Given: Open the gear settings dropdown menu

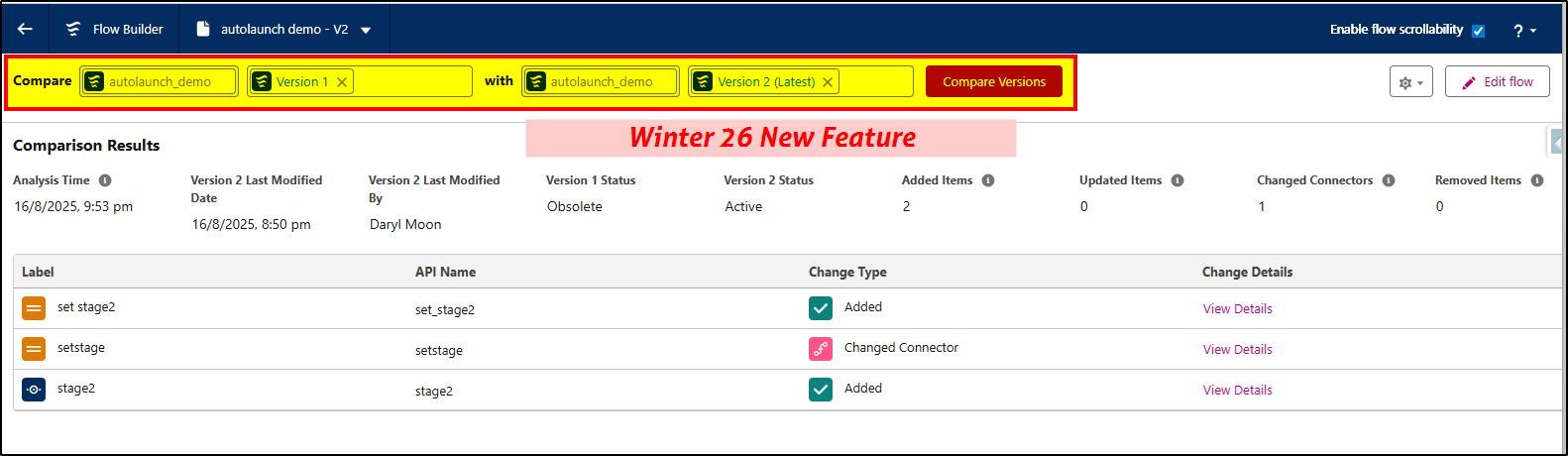Looking at the screenshot, I should coord(1410,82).
